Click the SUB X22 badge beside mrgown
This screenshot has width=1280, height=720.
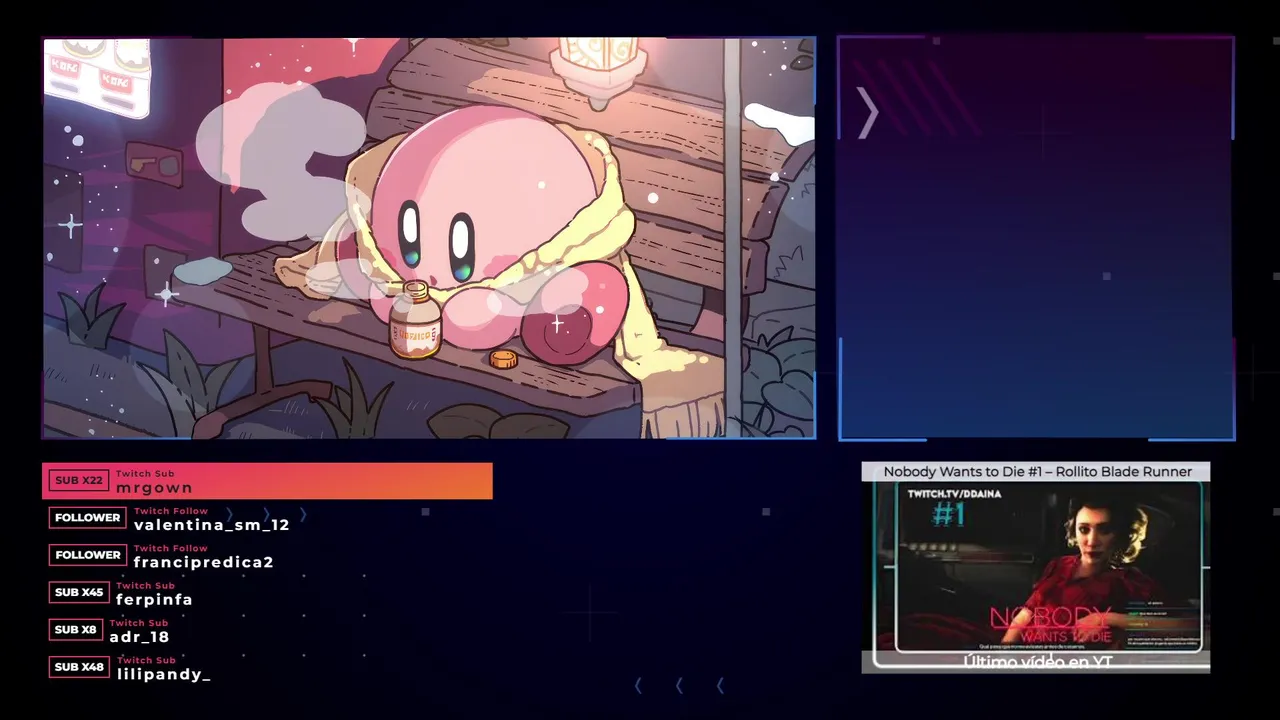(79, 480)
